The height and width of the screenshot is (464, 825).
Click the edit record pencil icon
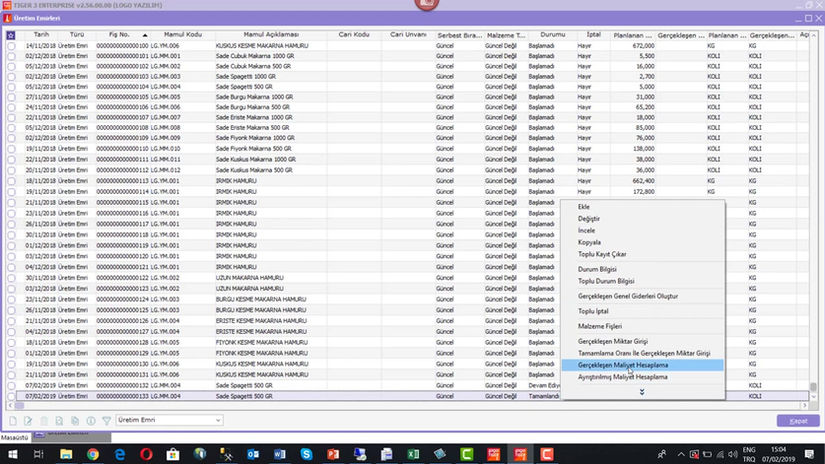28,421
